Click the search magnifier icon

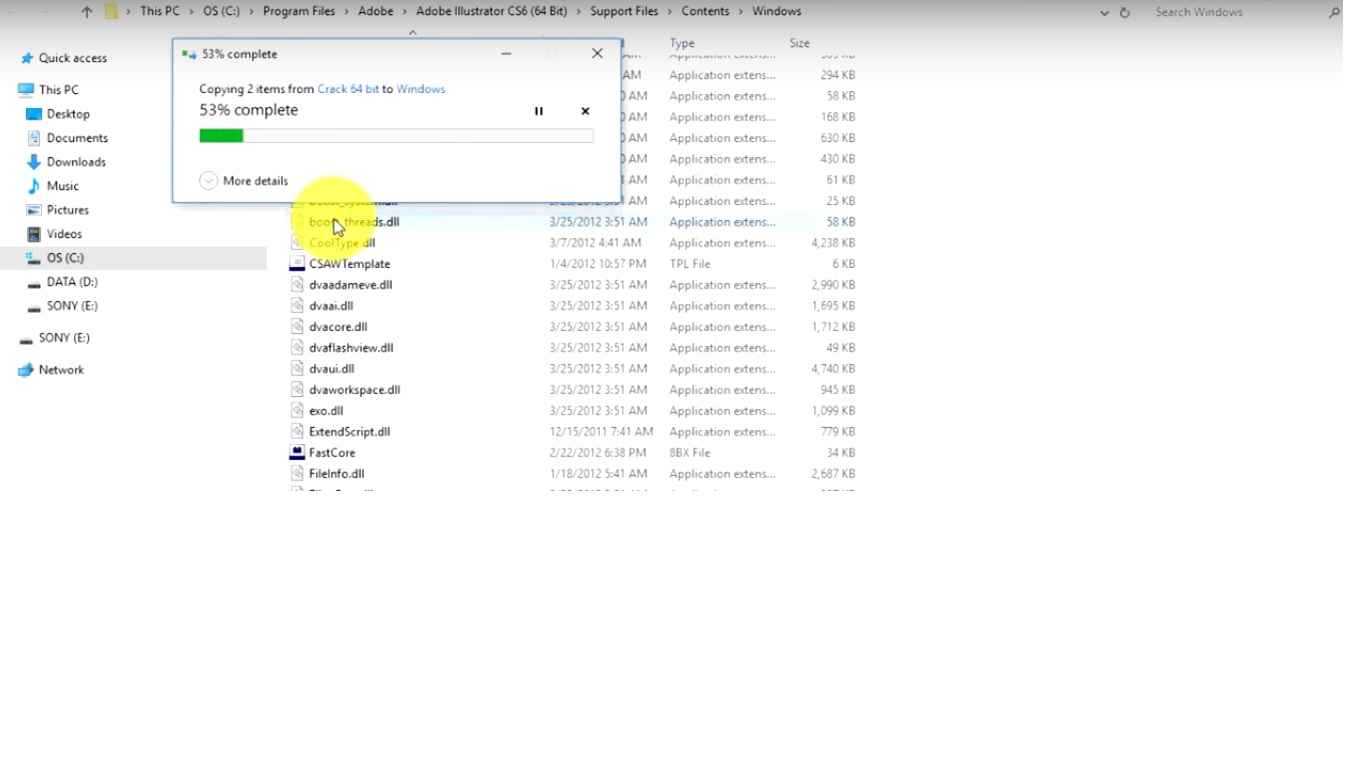(1334, 12)
